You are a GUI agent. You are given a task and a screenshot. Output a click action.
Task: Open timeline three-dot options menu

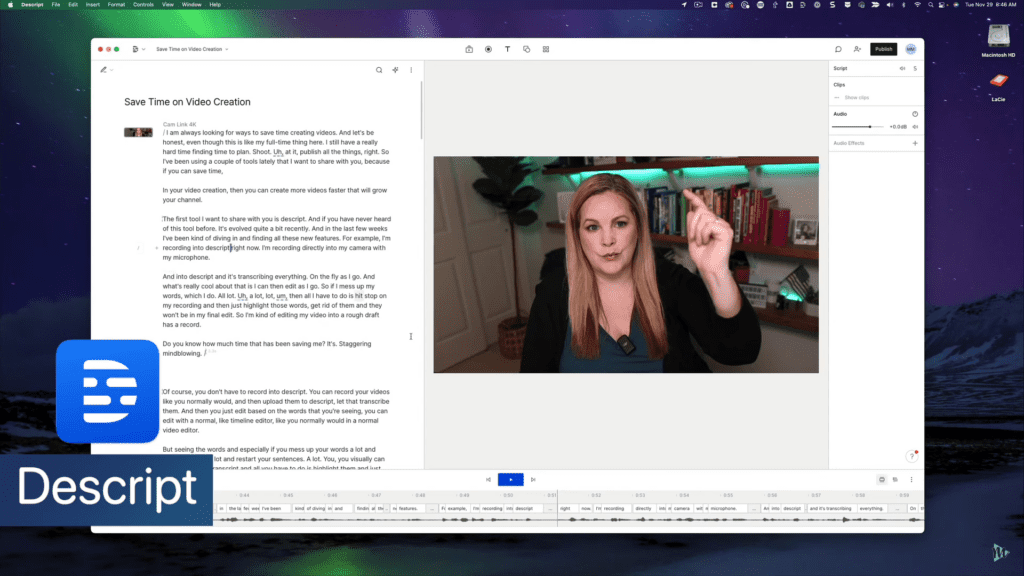[912, 480]
